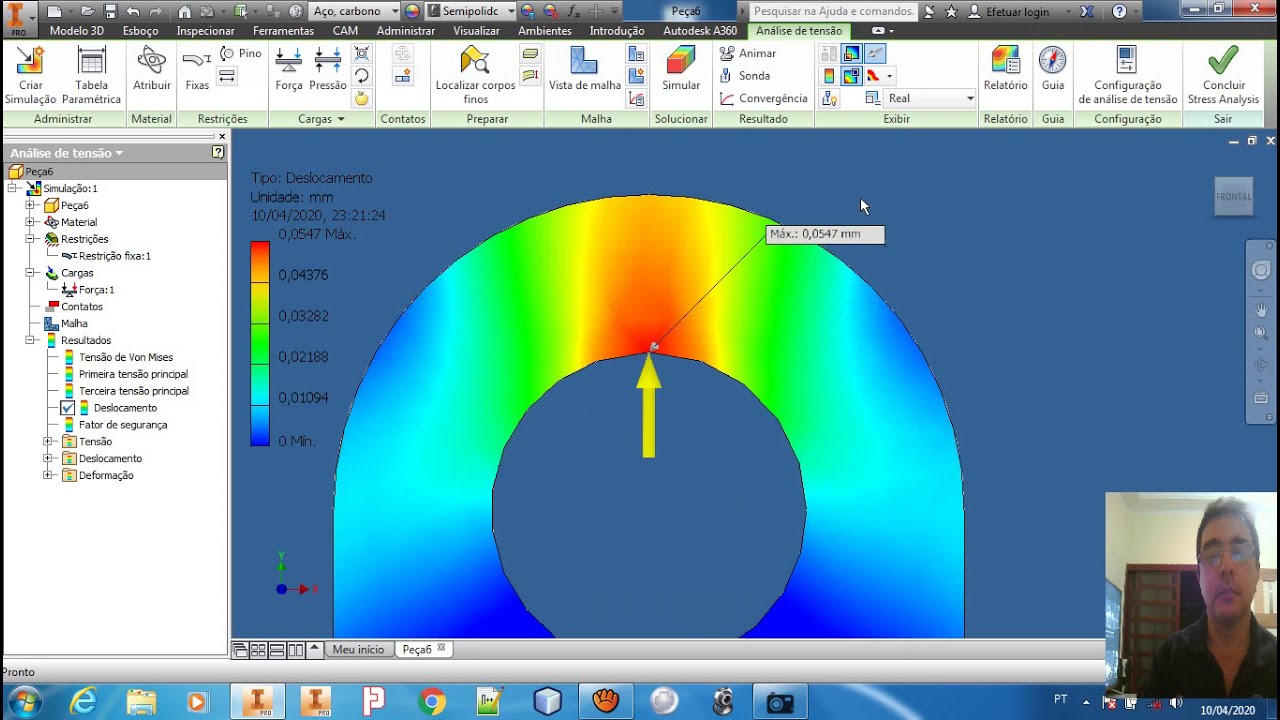Open Internet Explorer from taskbar
1280x720 pixels.
(x=83, y=702)
